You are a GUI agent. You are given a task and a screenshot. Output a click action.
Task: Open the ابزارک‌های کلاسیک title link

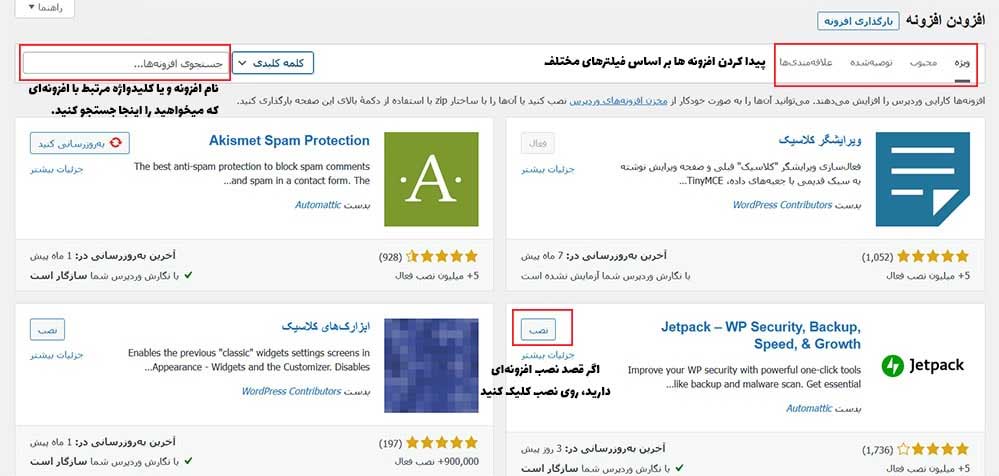coord(326,327)
